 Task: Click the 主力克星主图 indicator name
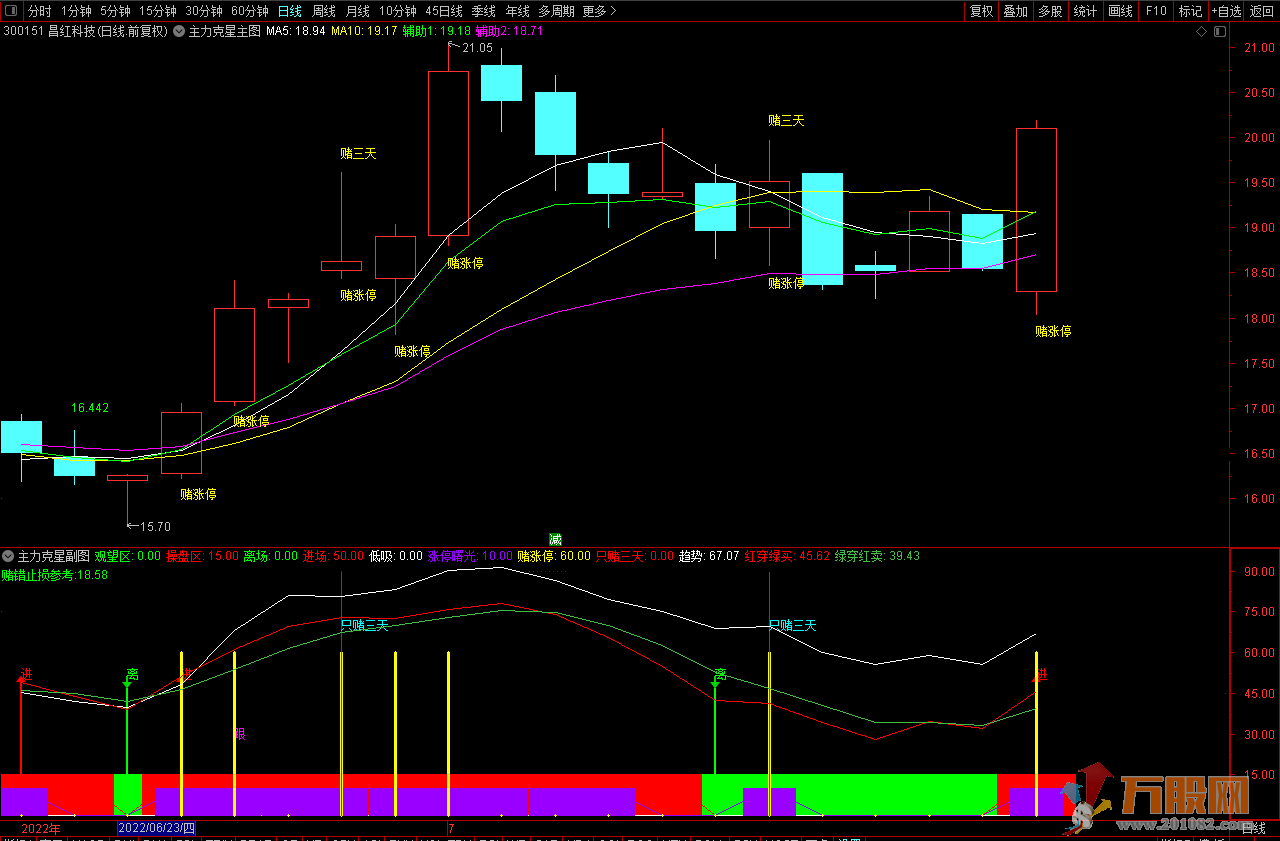(224, 31)
